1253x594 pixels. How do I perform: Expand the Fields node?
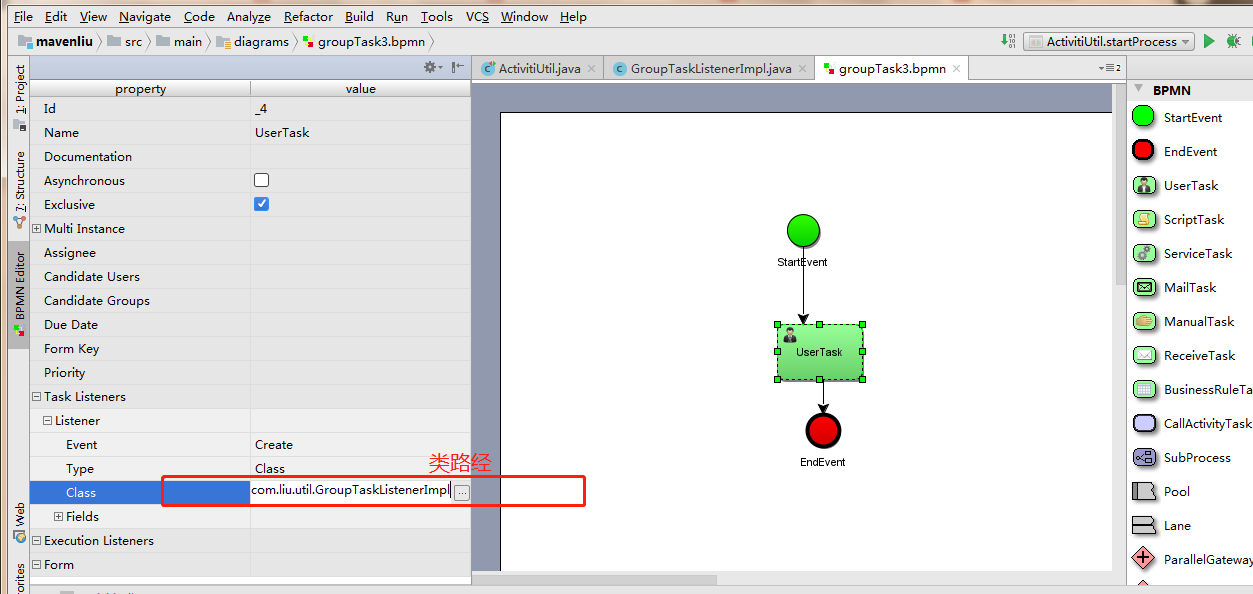click(59, 517)
